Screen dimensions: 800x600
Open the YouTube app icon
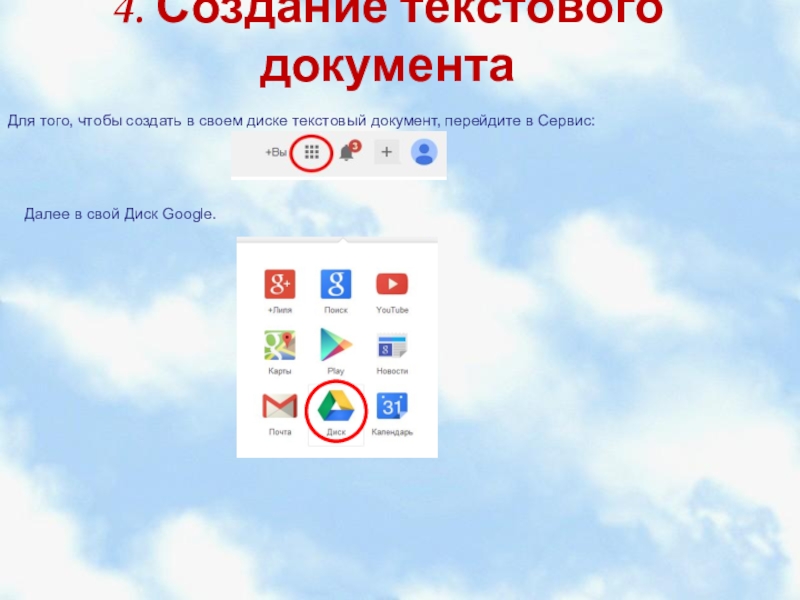(x=392, y=284)
